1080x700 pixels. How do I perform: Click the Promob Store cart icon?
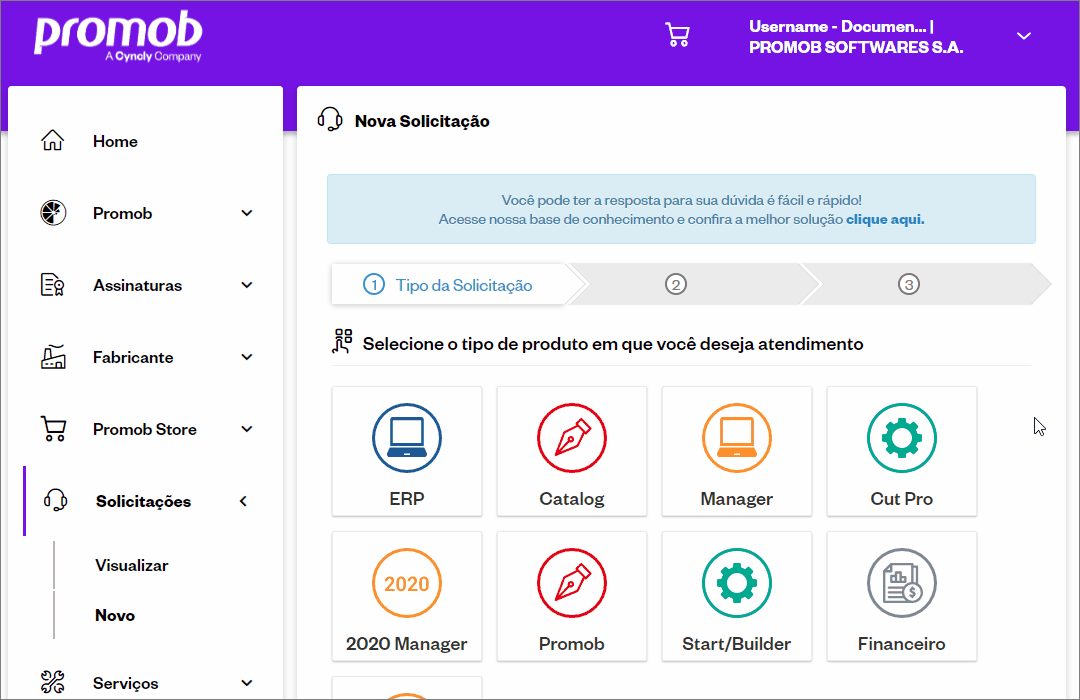(53, 429)
